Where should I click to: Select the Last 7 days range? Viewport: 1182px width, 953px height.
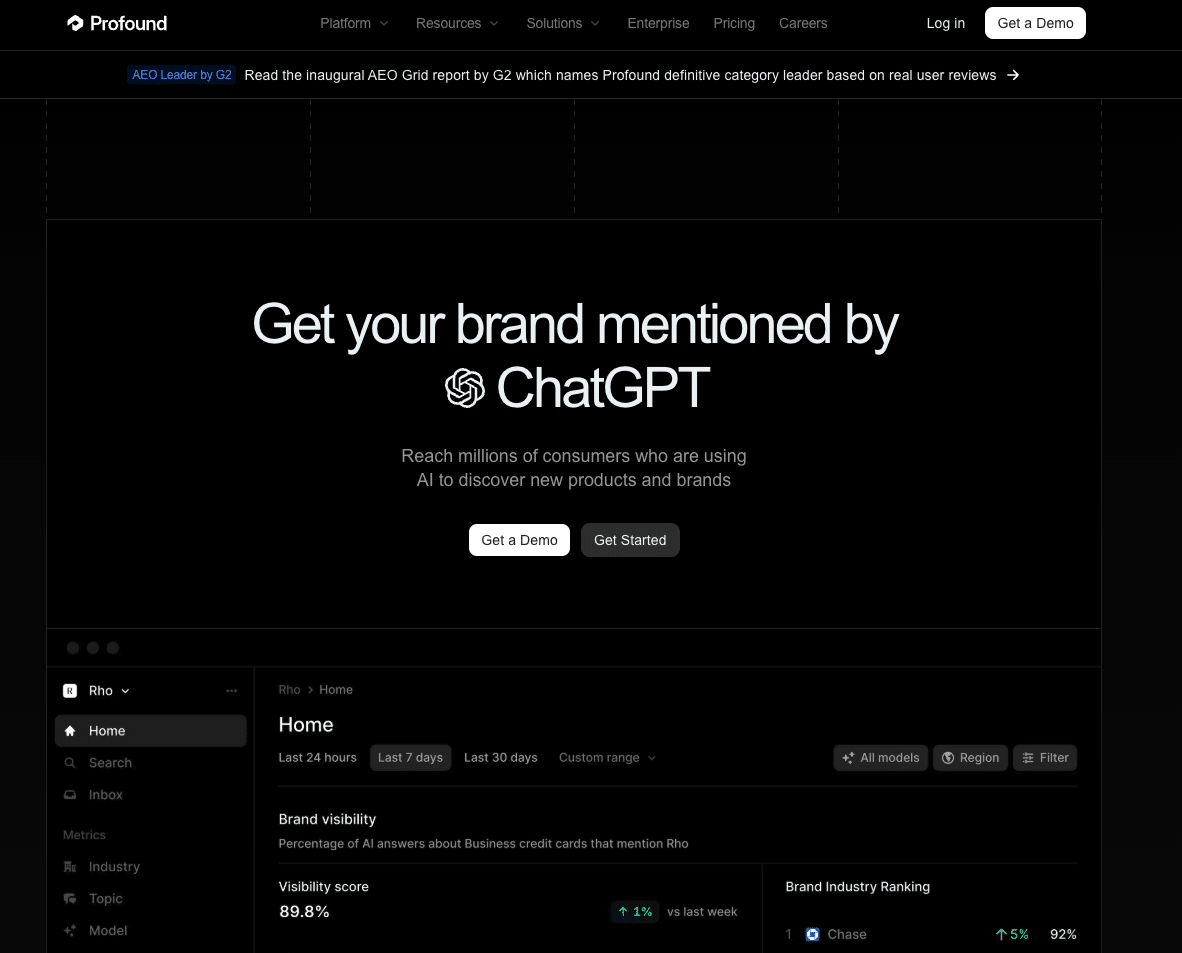(x=410, y=758)
